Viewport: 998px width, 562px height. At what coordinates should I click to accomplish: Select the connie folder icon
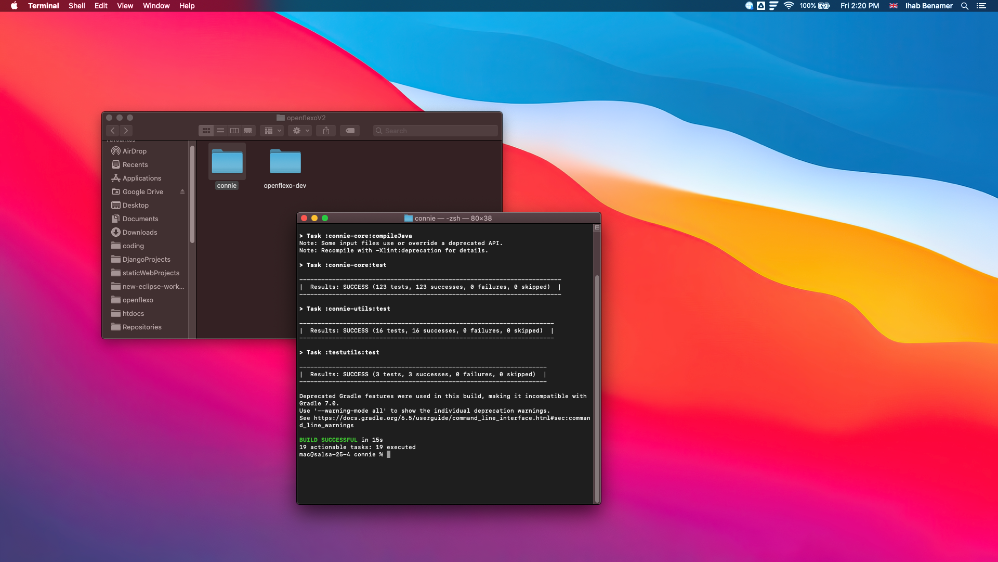[227, 162]
